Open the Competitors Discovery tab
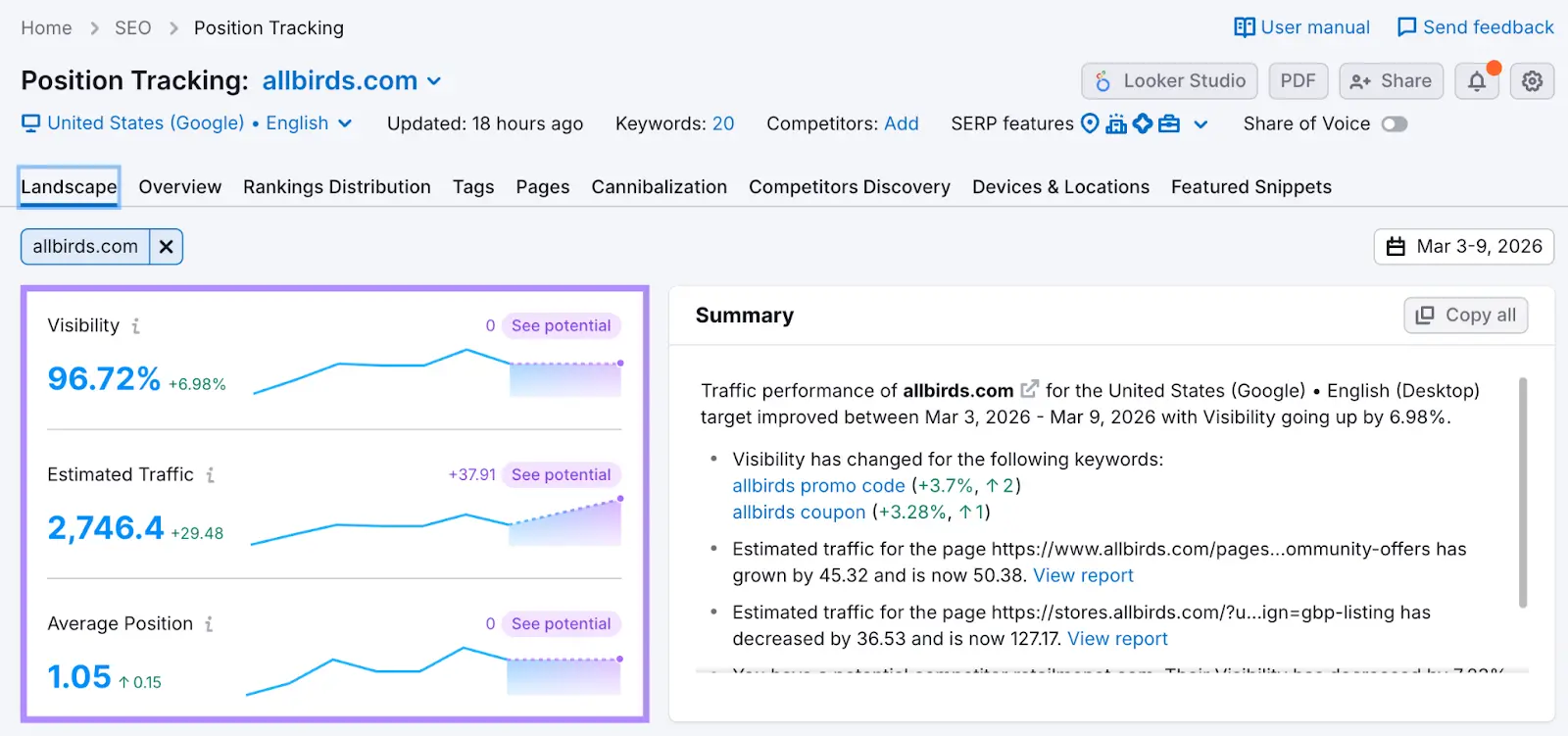1568x736 pixels. (850, 187)
